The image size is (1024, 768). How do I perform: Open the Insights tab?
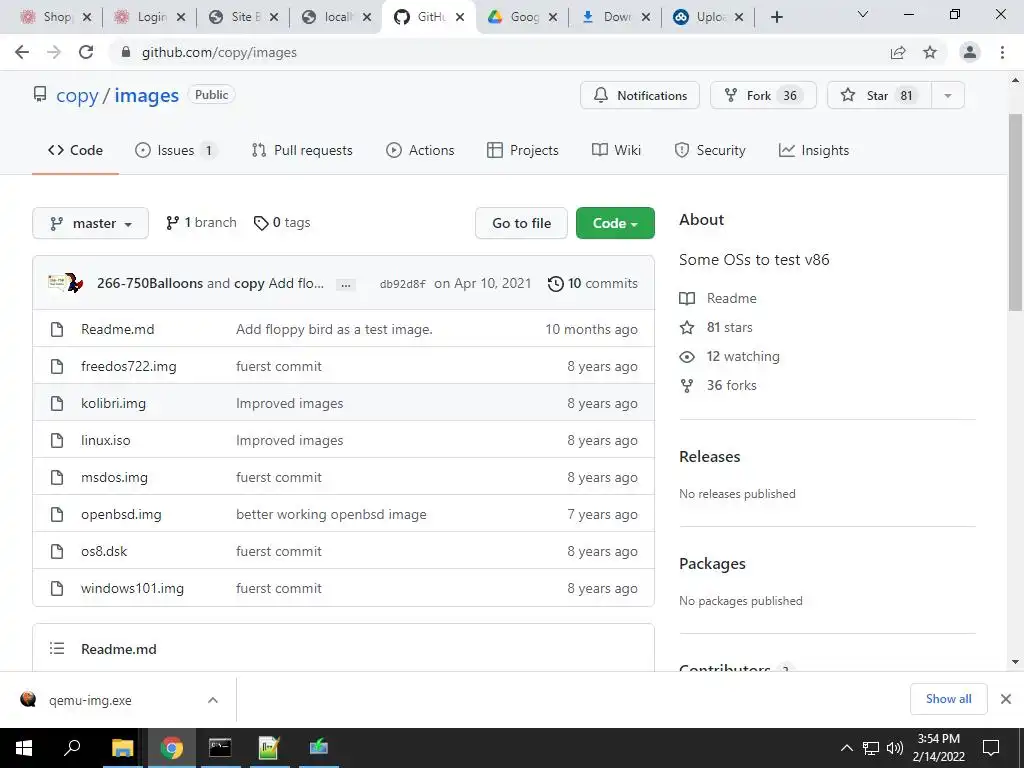tap(814, 150)
